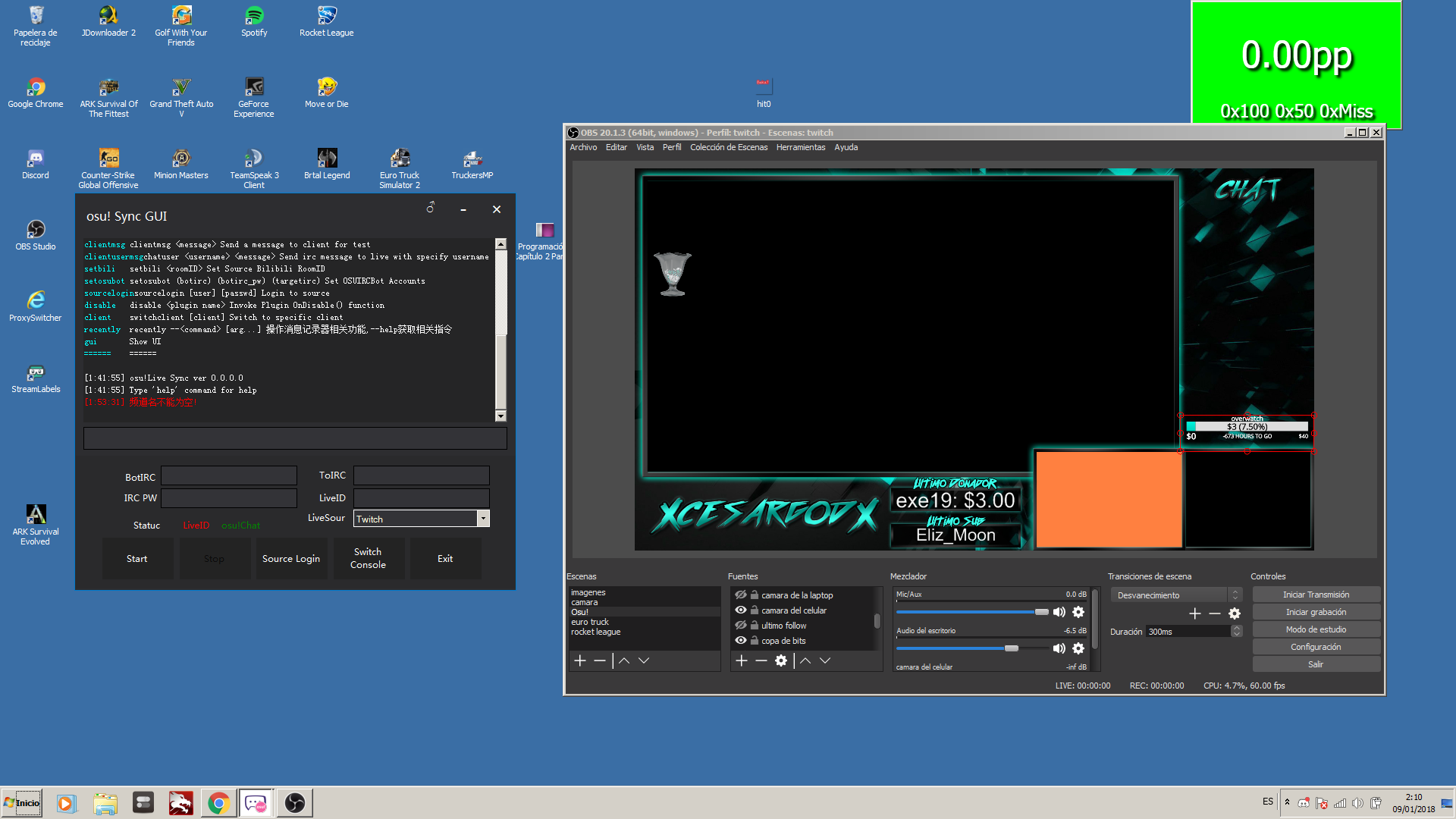Open Herramientas menu in OBS
This screenshot has width=1456, height=819.
click(801, 147)
